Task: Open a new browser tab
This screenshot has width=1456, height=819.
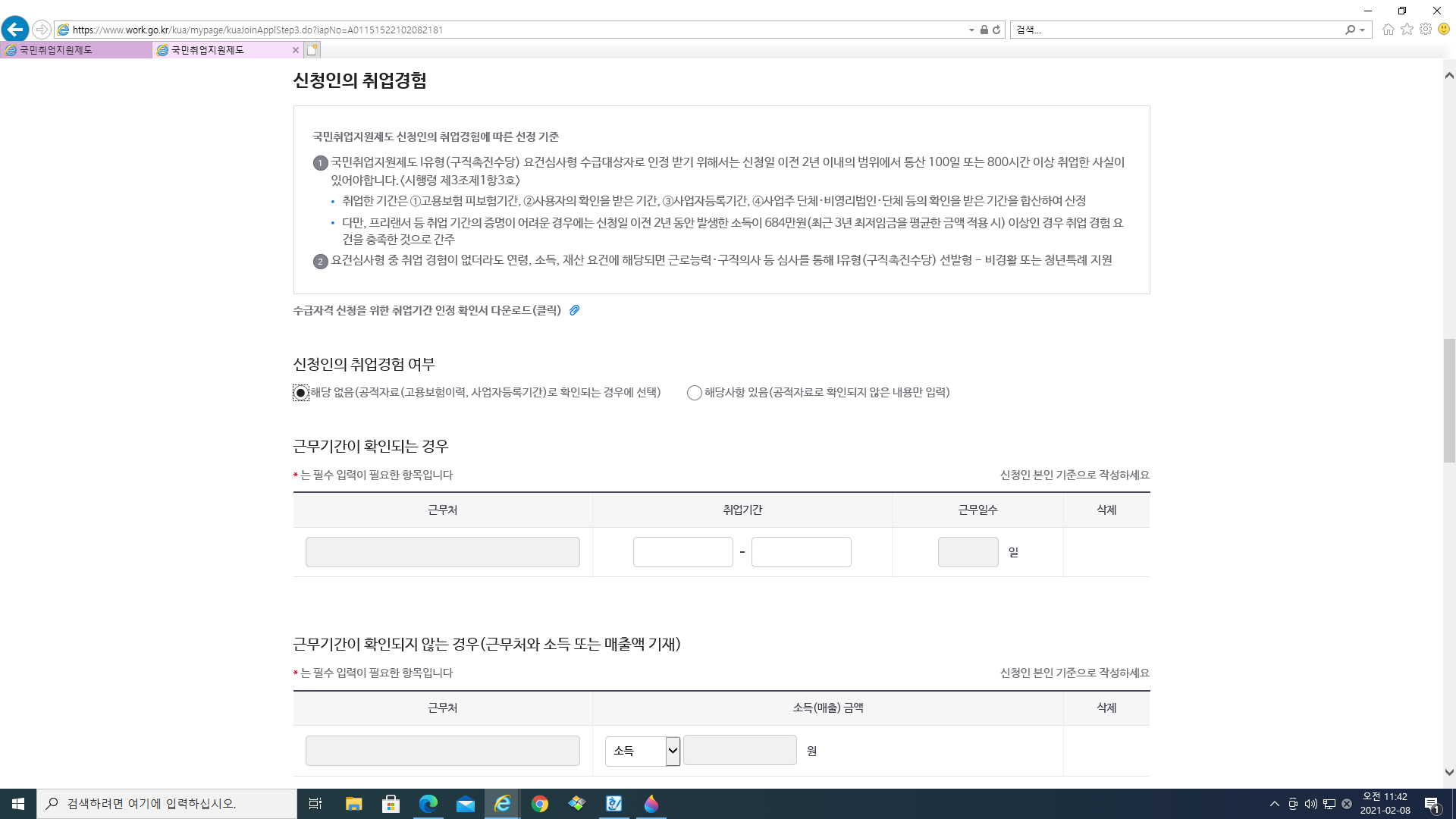Action: click(x=312, y=50)
